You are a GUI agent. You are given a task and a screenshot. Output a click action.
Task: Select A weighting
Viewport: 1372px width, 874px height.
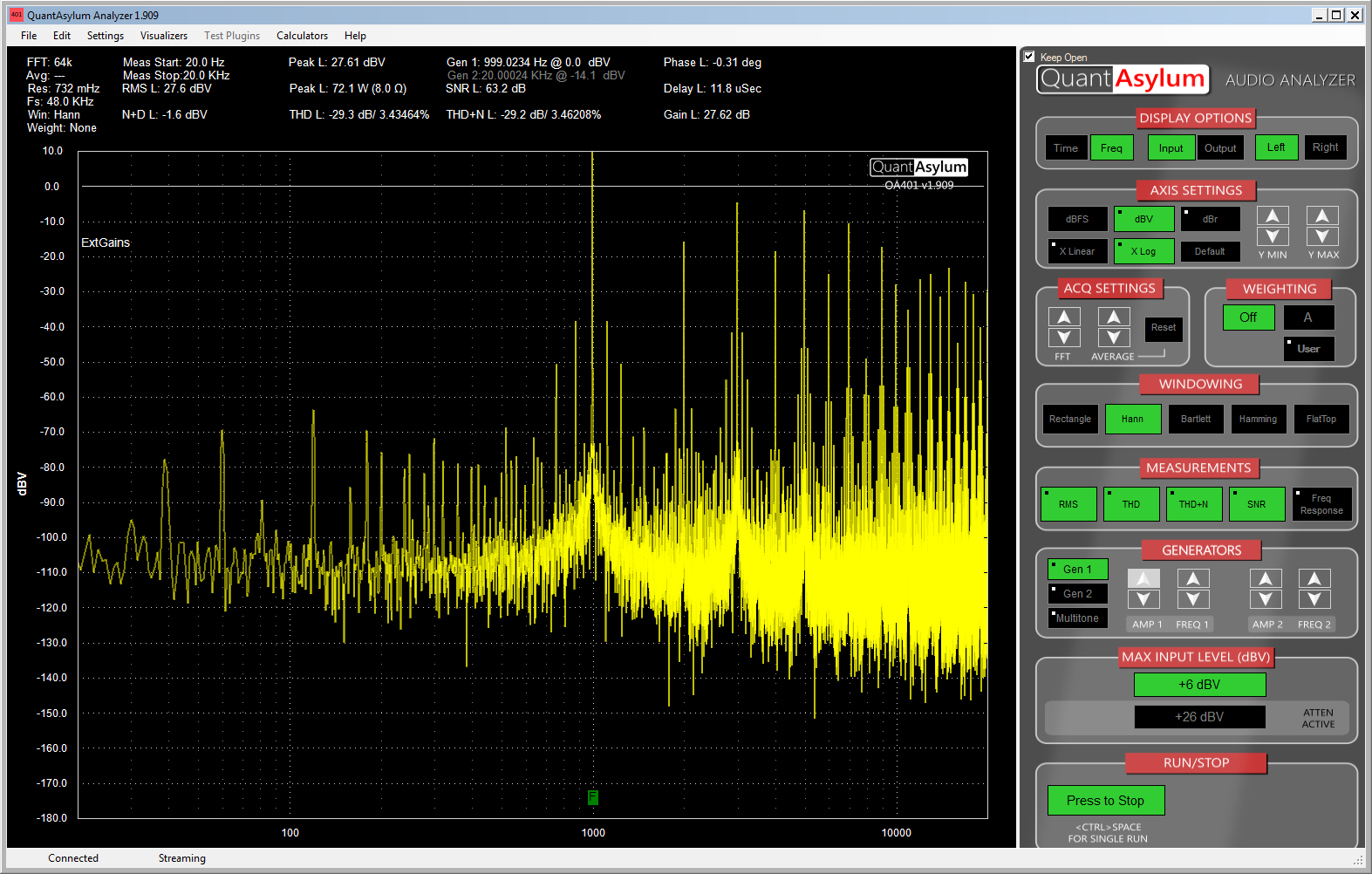click(x=1308, y=318)
